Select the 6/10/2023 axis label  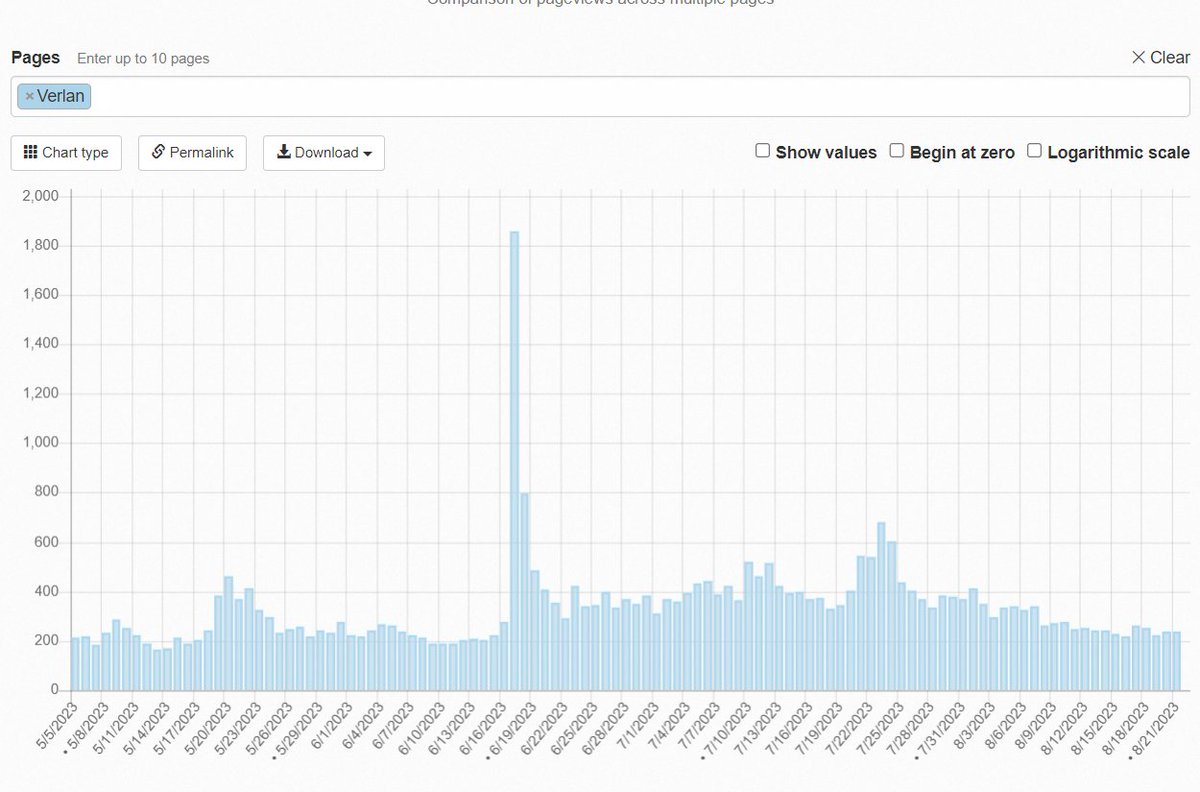point(421,728)
